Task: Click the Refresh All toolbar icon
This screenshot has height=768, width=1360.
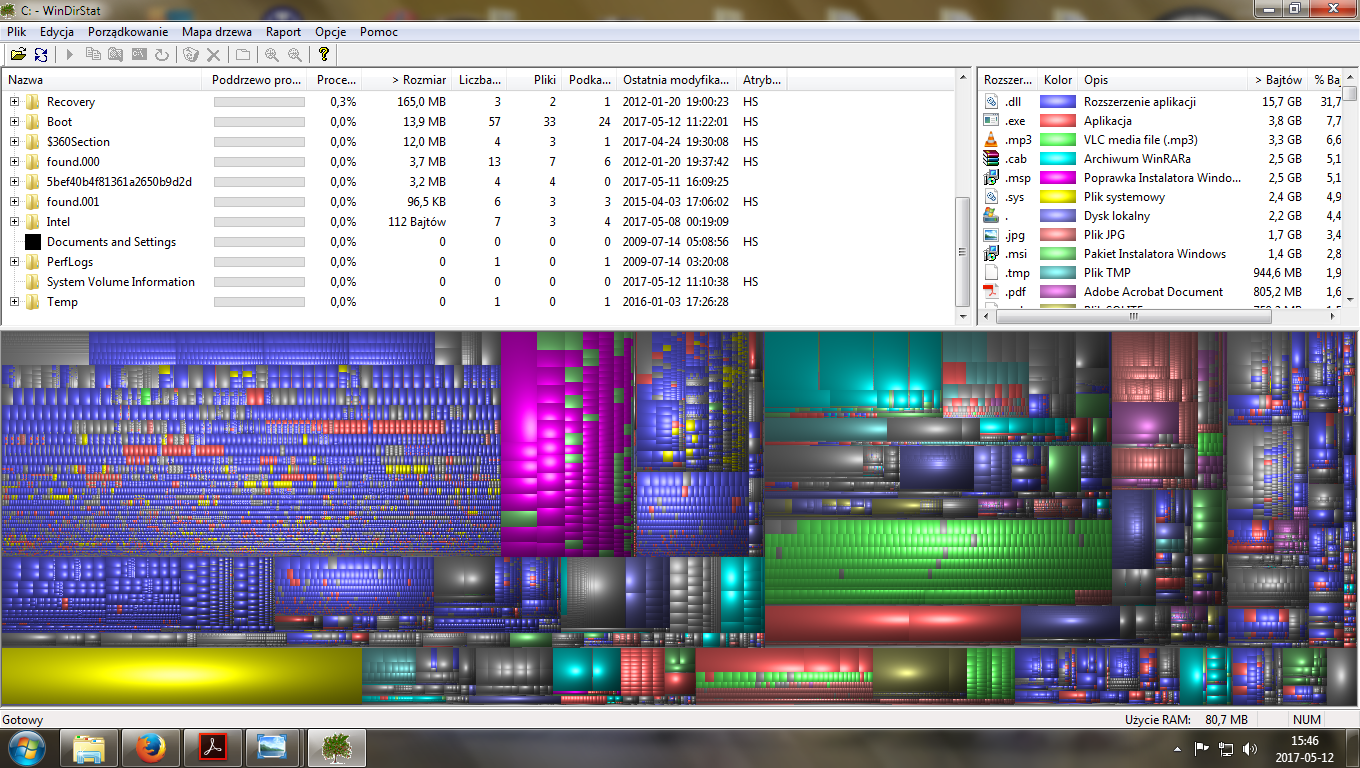Action: pyautogui.click(x=41, y=55)
